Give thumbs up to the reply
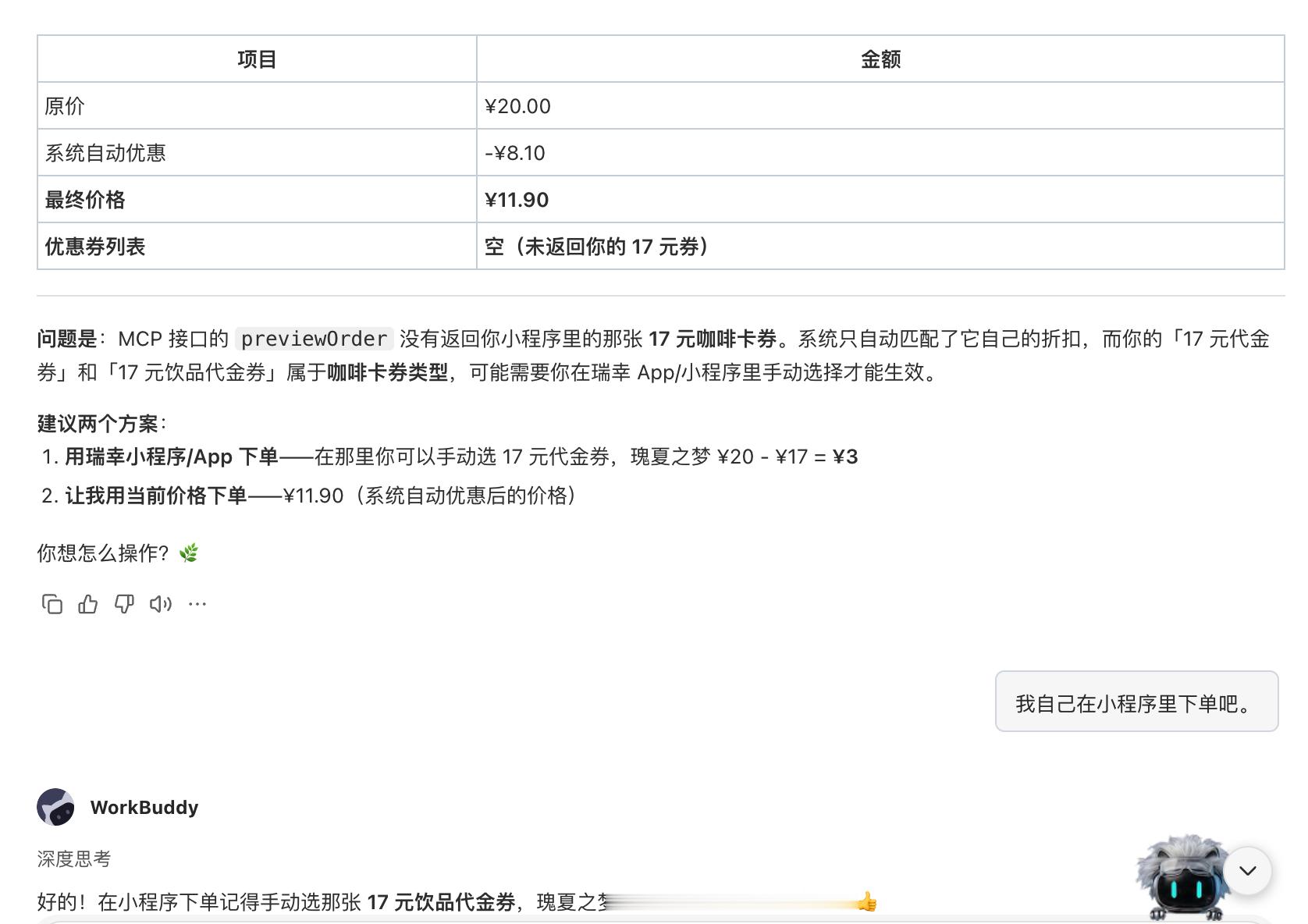The image size is (1308, 924). click(88, 604)
